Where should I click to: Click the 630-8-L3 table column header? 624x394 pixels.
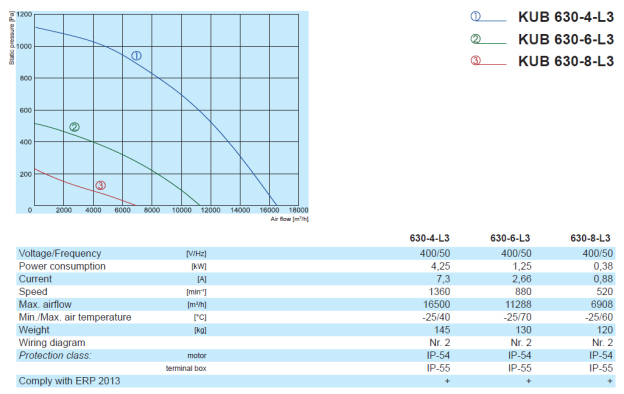tap(591, 238)
